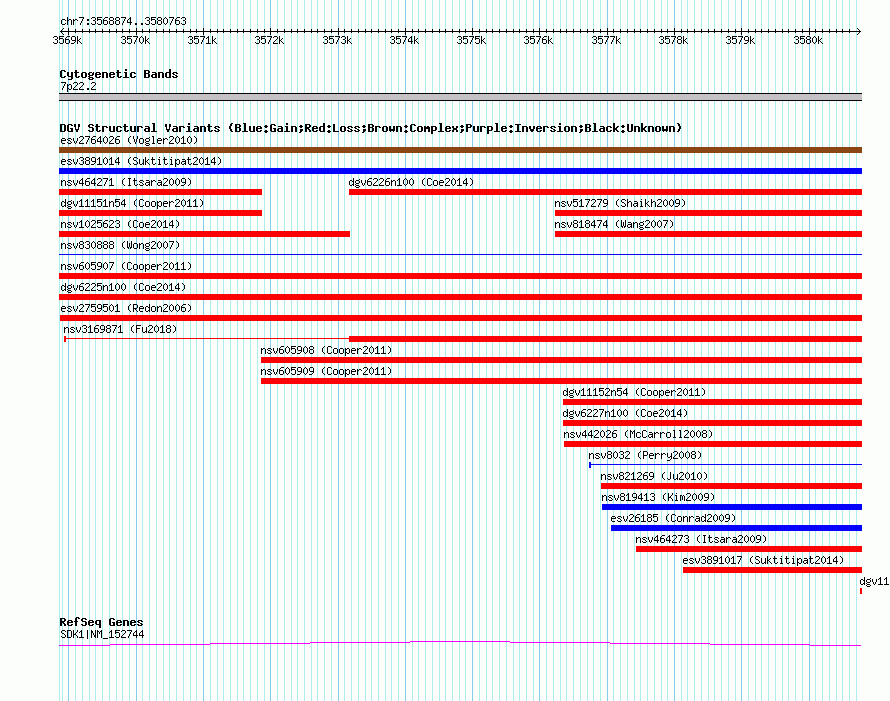The image size is (890, 701).
Task: Click the RefSeq Genes track title
Action: pos(101,622)
